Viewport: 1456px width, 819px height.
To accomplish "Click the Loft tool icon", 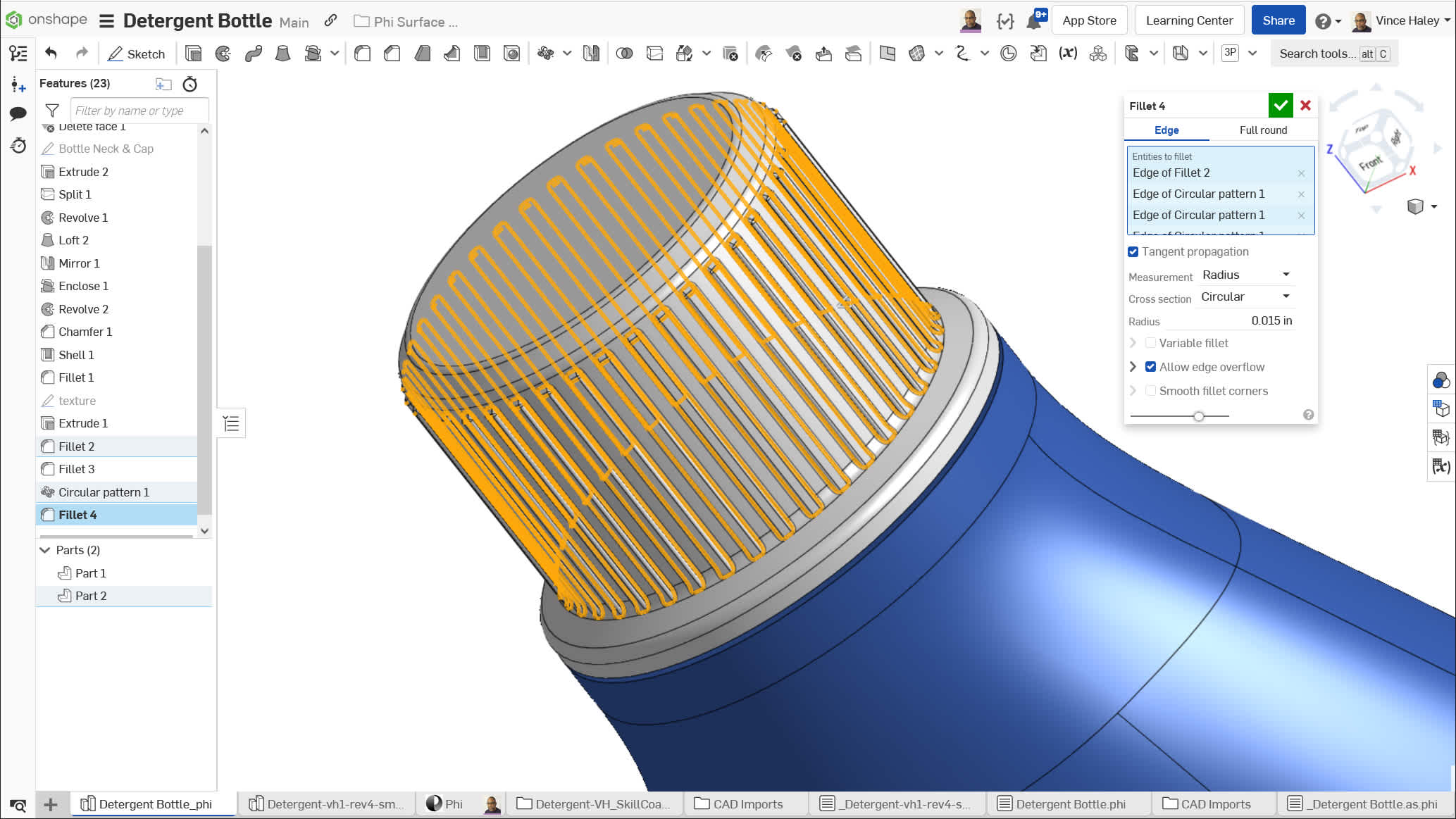I will click(x=282, y=54).
